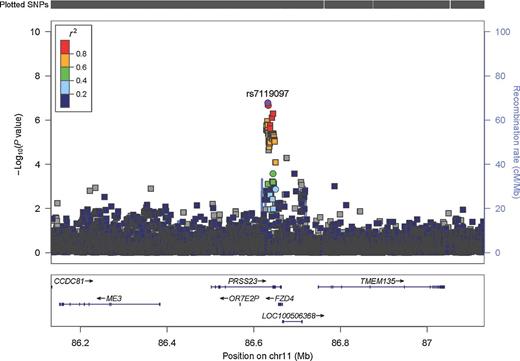Click the green circle SNP marker
This screenshot has width=520, height=361.
point(273,173)
